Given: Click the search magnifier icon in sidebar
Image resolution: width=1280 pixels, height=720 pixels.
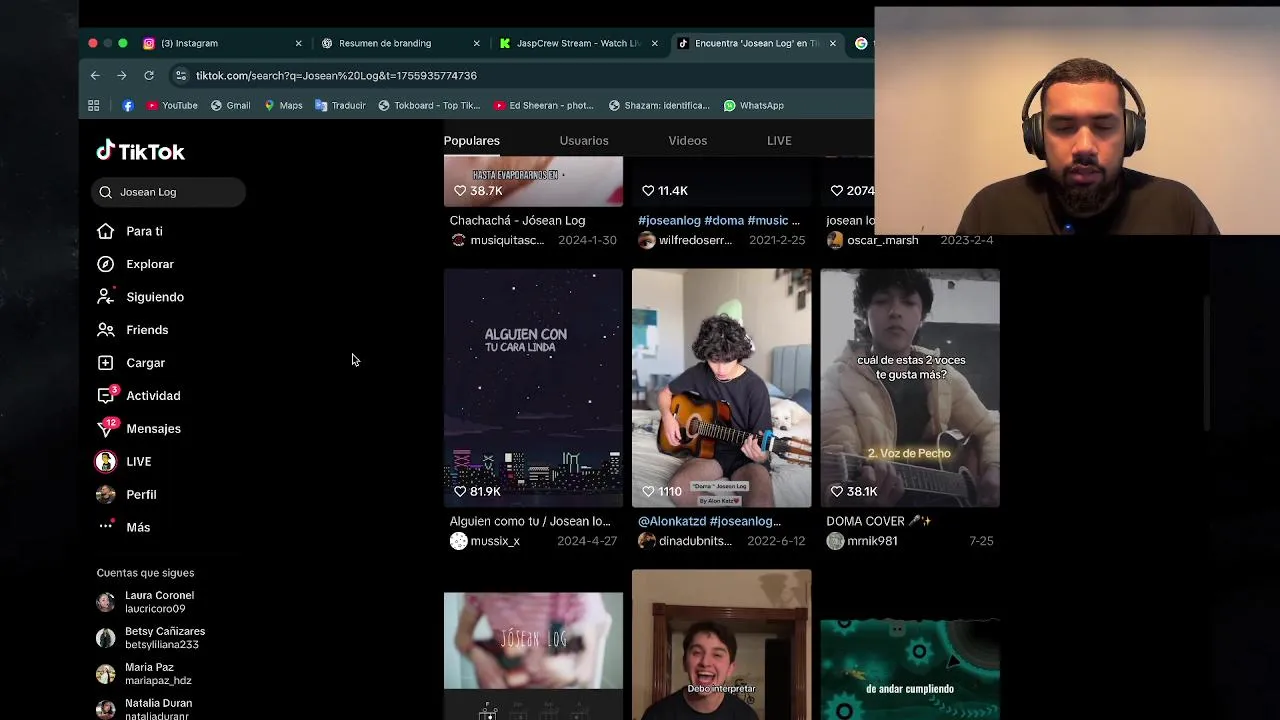Looking at the screenshot, I should point(106,192).
